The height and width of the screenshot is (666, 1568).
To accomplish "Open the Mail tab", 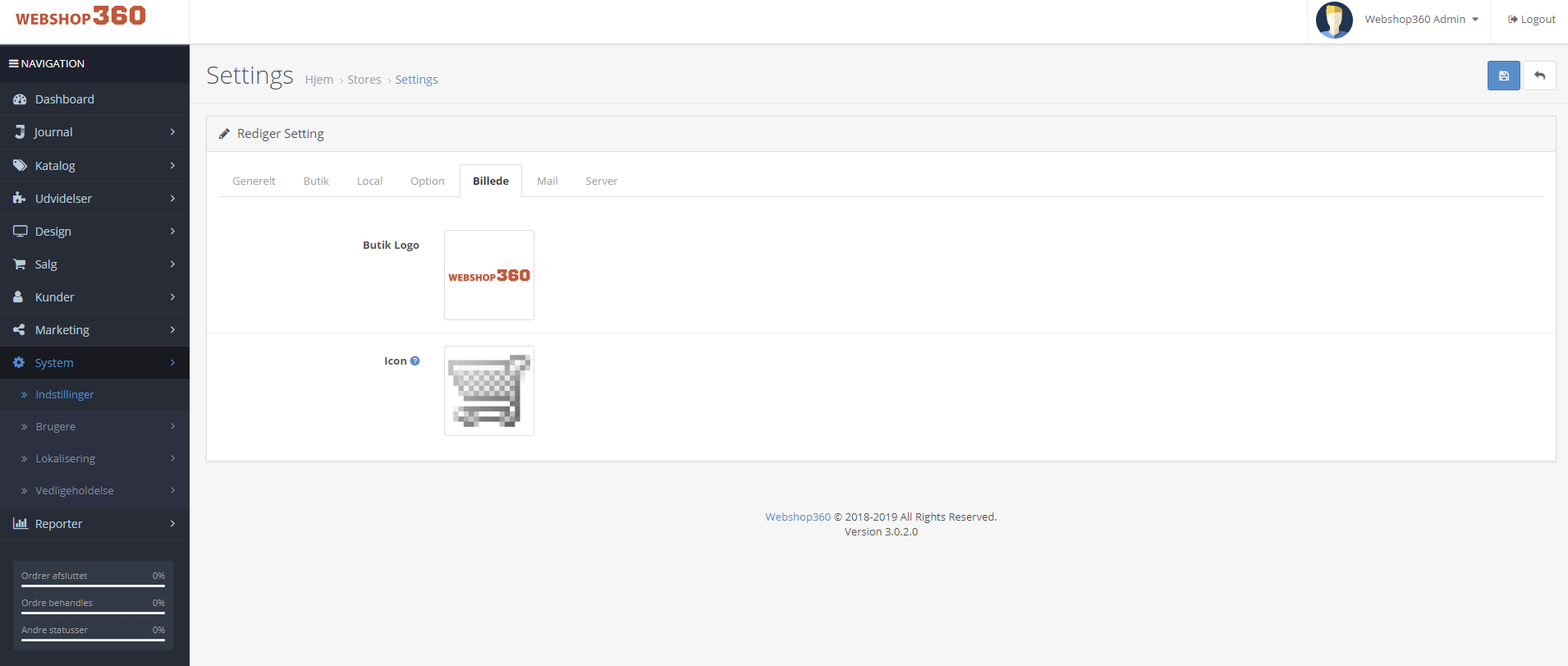I will tap(547, 181).
